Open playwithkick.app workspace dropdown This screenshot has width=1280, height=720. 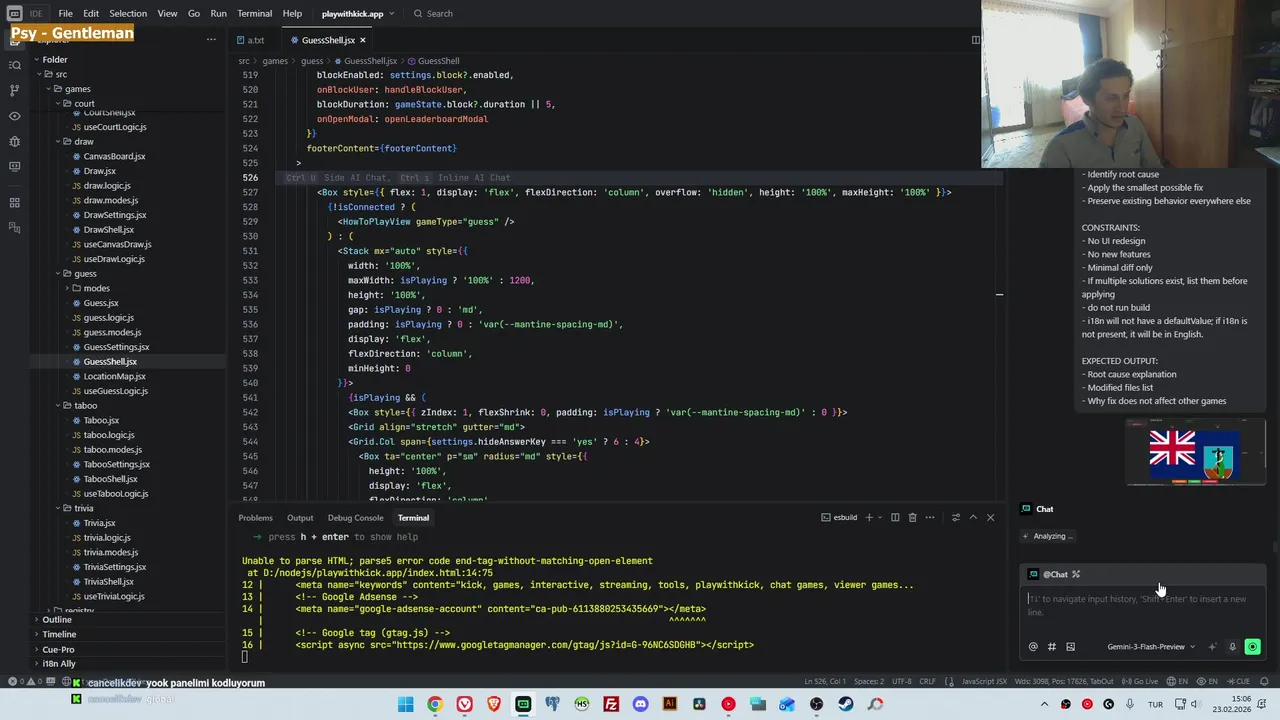pos(358,14)
